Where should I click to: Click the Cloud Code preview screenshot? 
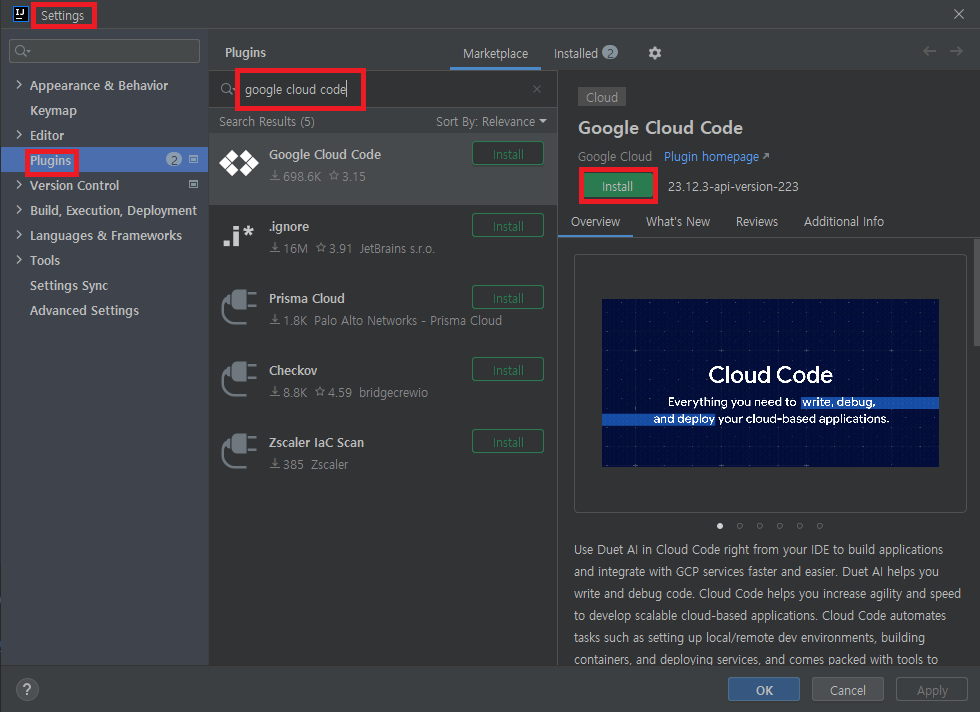point(770,383)
